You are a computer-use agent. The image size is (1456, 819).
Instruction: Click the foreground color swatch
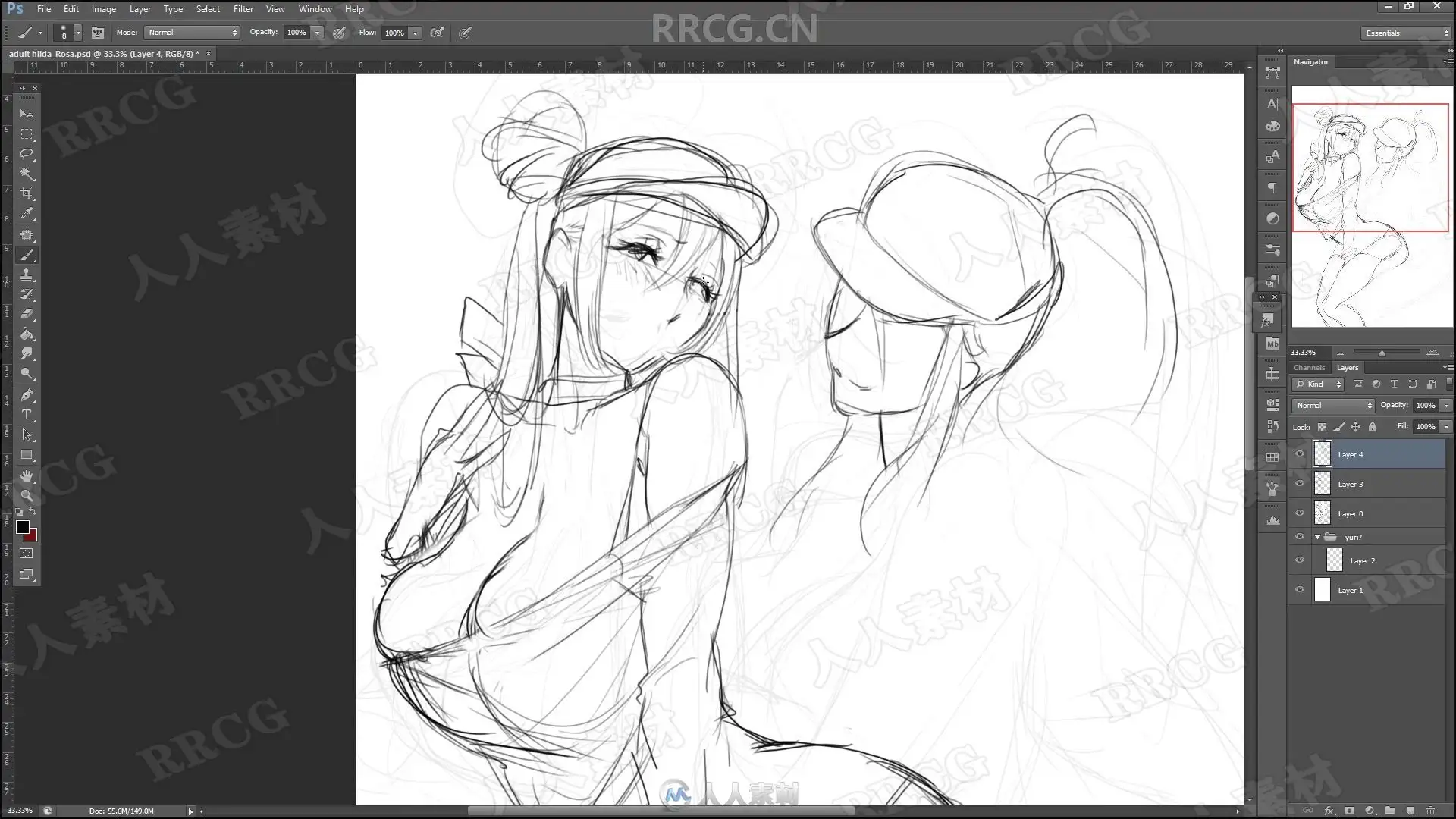point(22,527)
